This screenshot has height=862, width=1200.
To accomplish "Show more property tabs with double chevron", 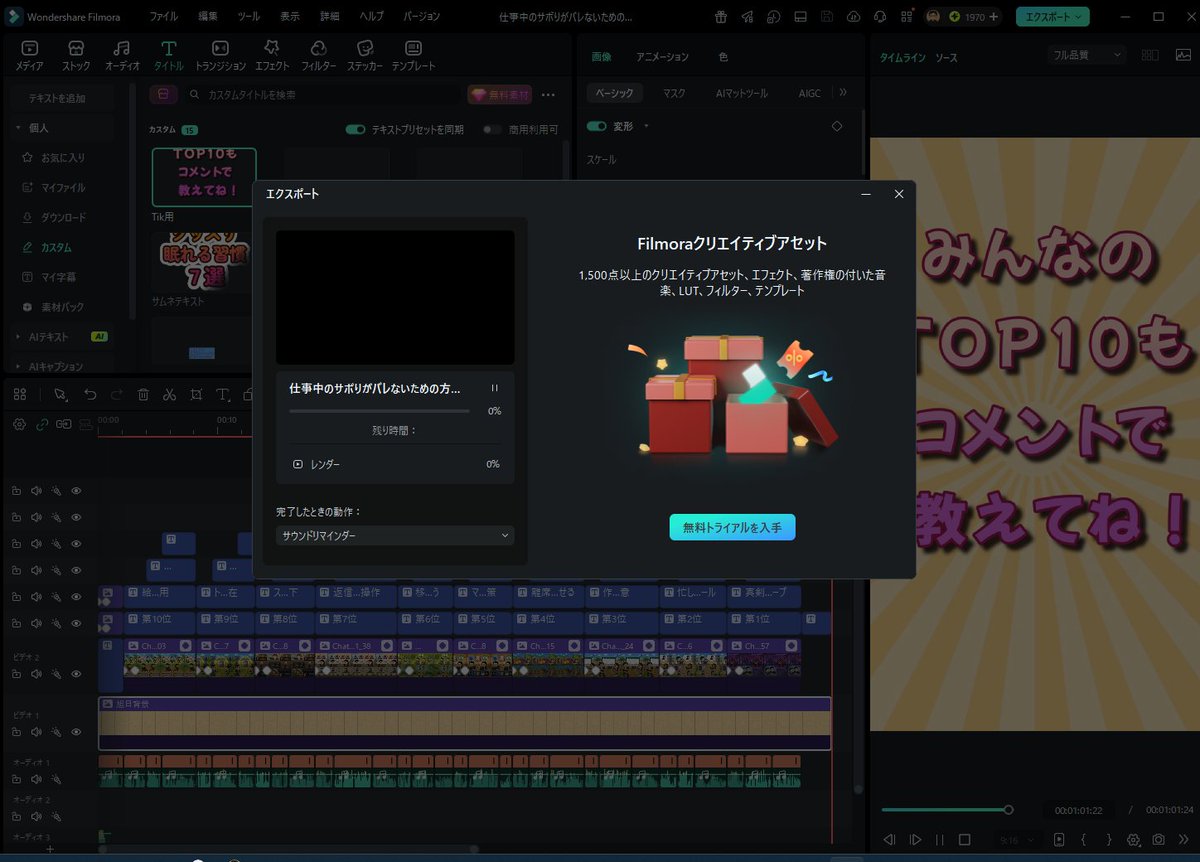I will [842, 93].
